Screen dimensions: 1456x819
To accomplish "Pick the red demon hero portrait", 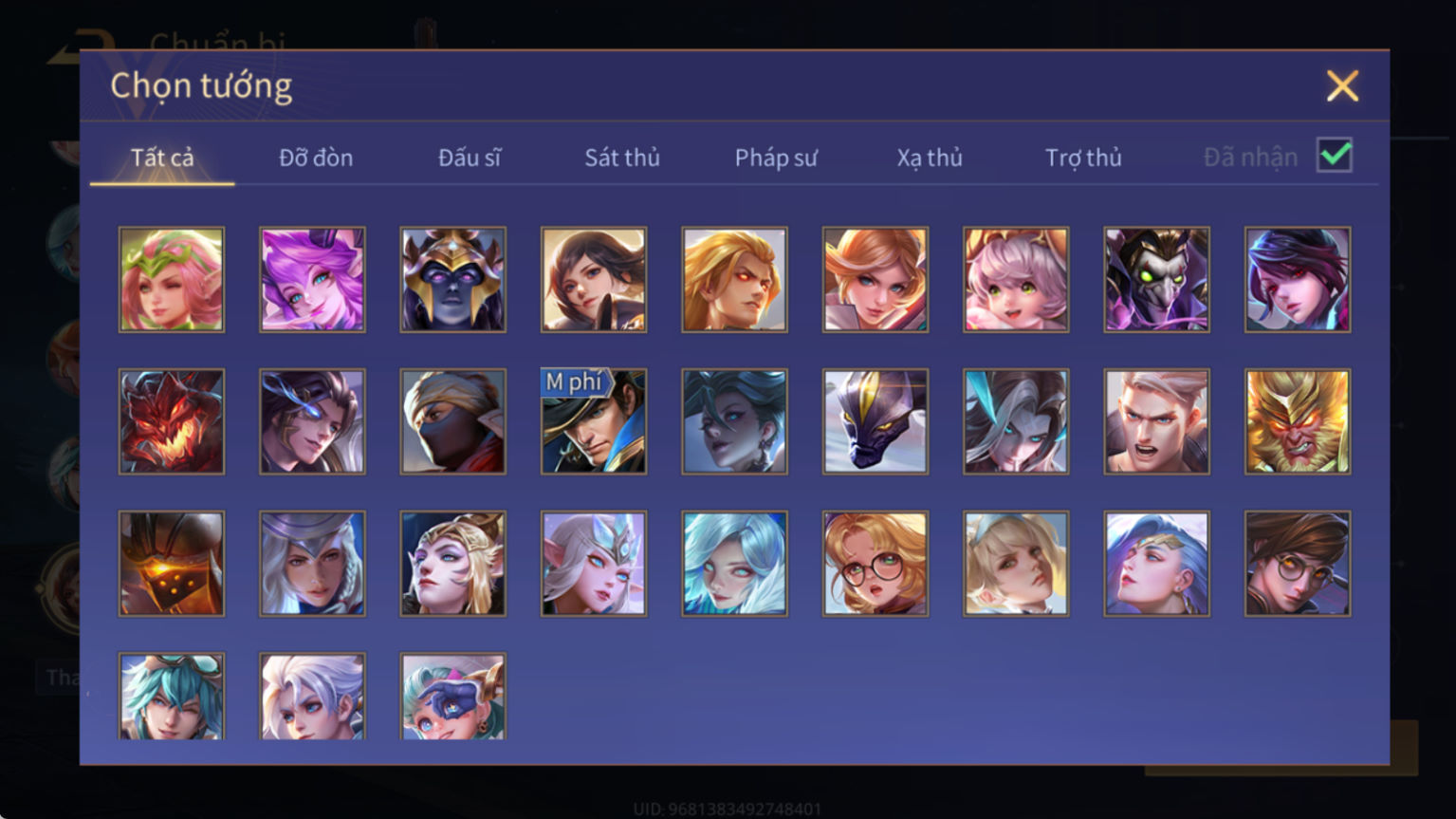I will [172, 421].
